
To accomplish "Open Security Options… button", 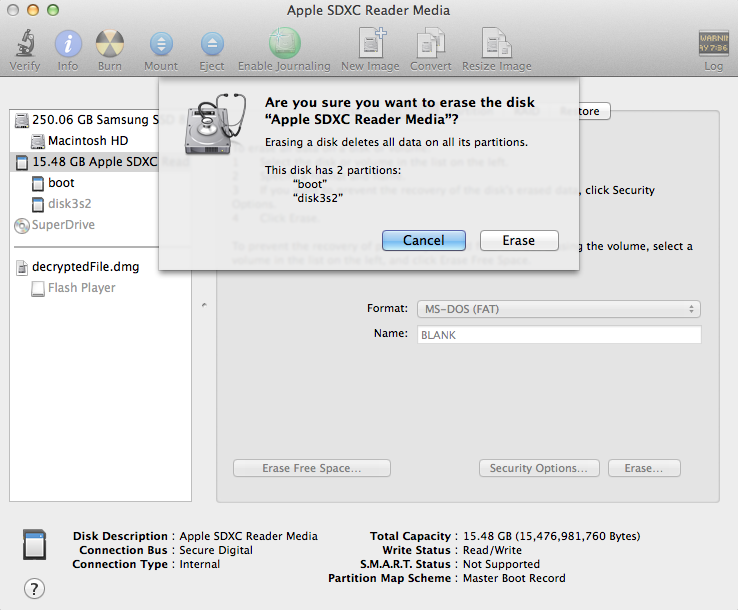I will (539, 468).
